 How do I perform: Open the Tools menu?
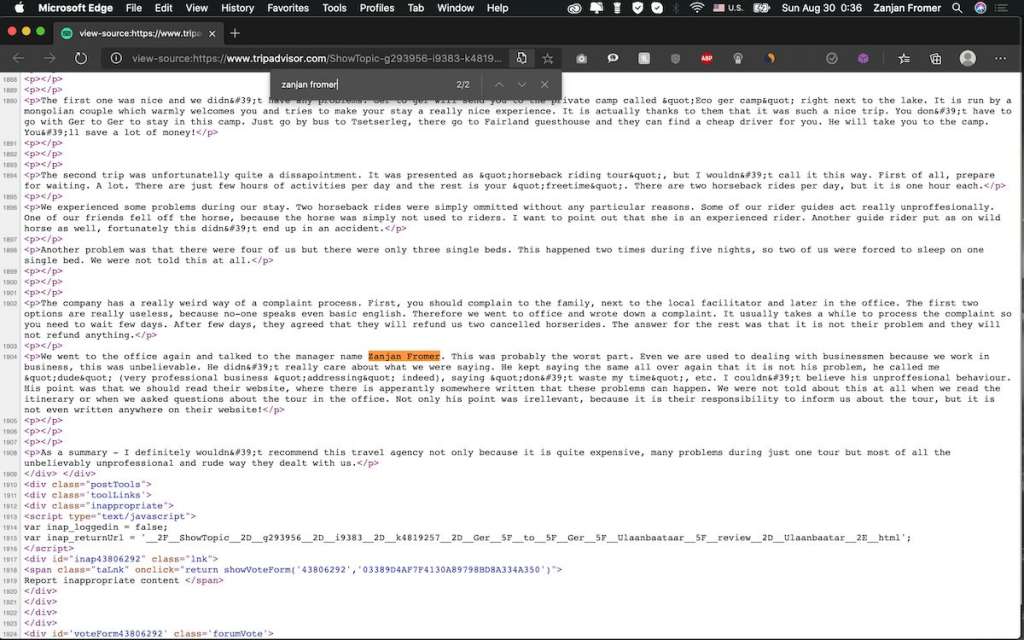334,8
